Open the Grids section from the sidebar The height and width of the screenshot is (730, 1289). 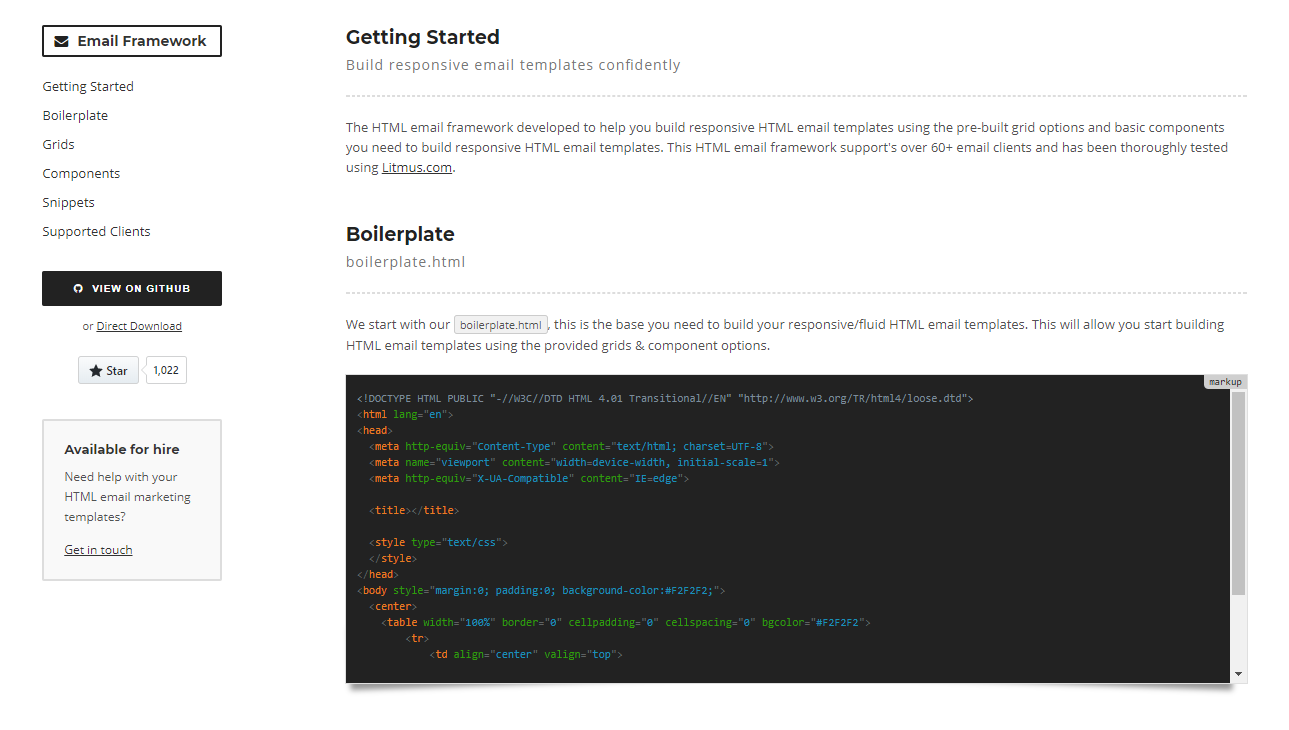tap(58, 144)
